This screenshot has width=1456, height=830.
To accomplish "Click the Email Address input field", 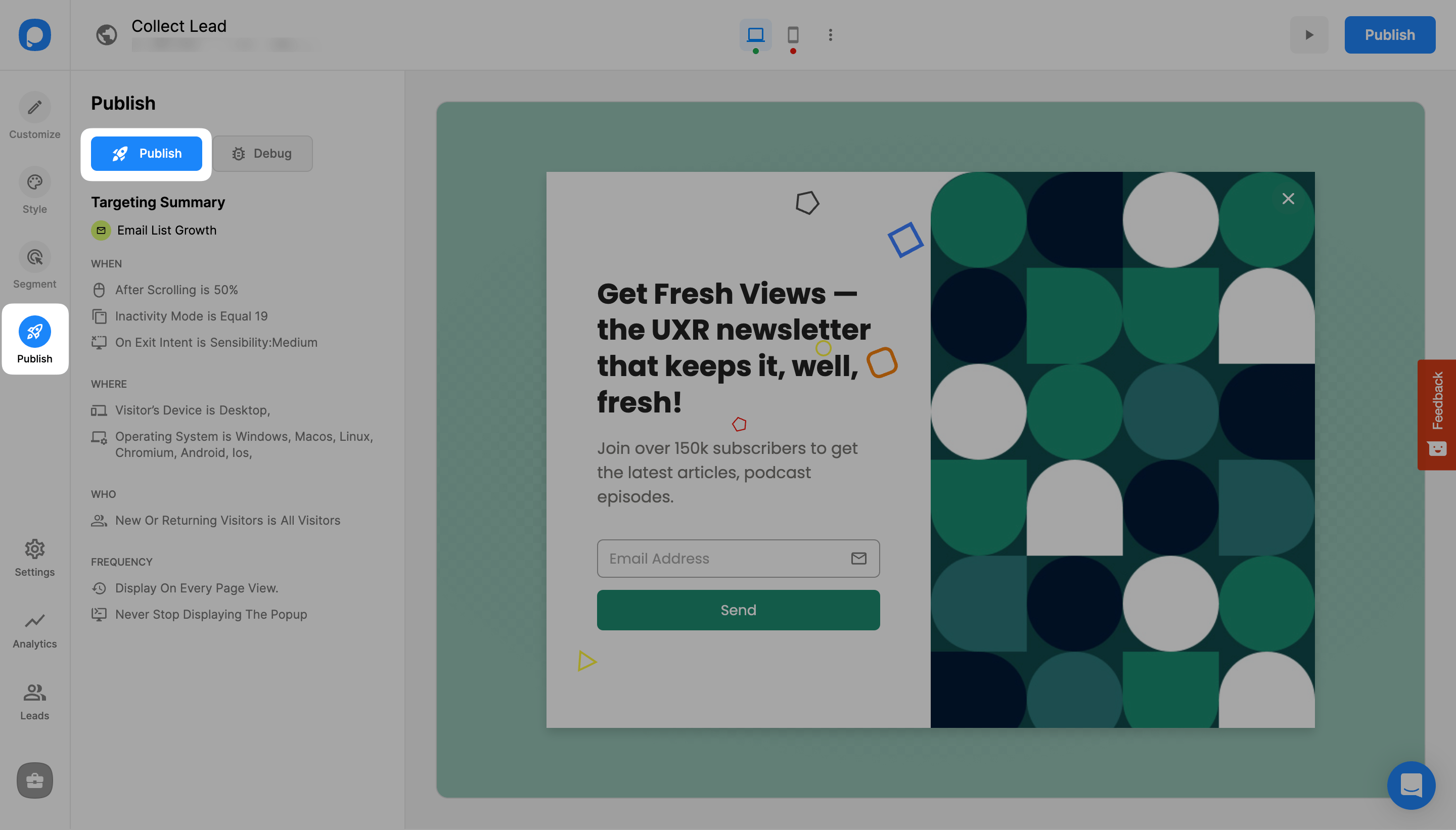I will tap(738, 558).
